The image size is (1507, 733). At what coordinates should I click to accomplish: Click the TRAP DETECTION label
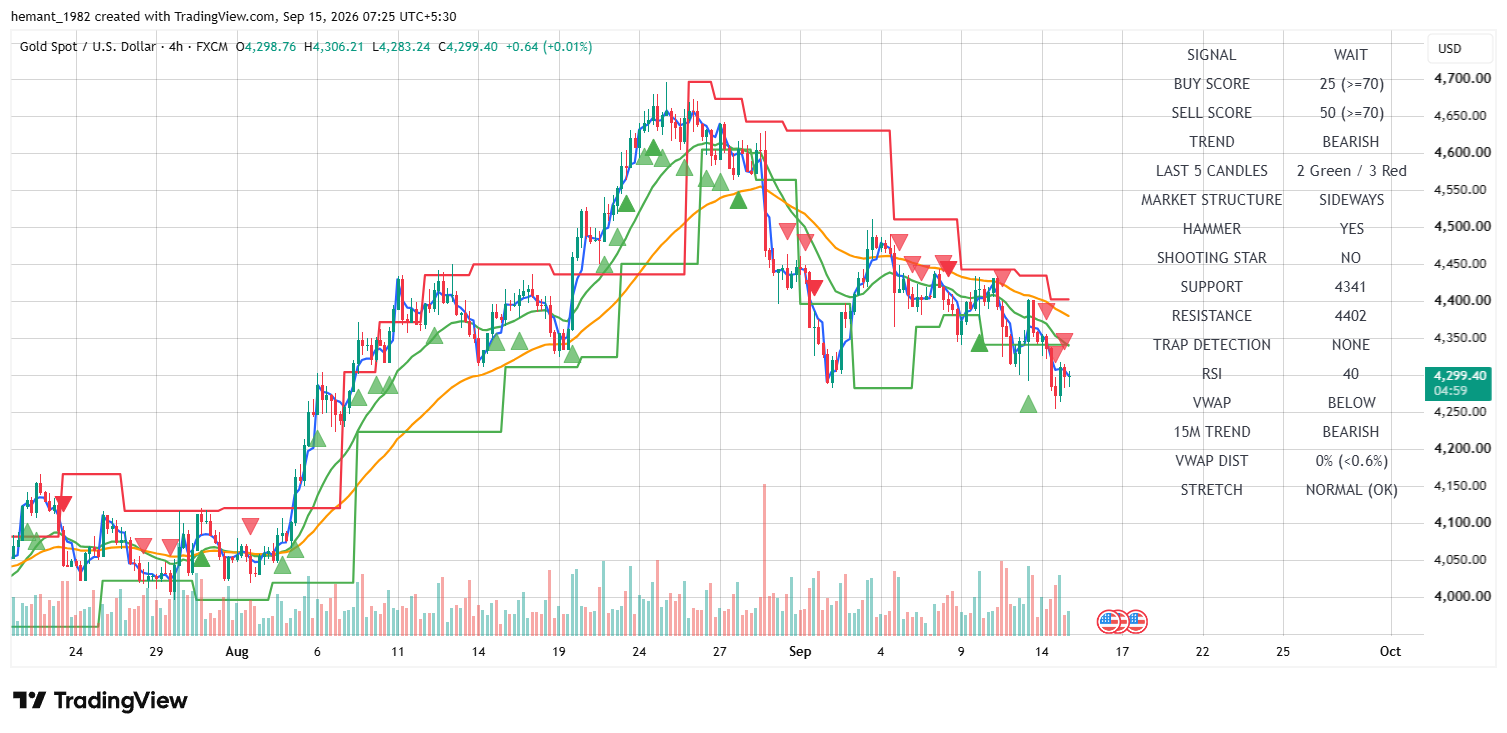click(1211, 345)
